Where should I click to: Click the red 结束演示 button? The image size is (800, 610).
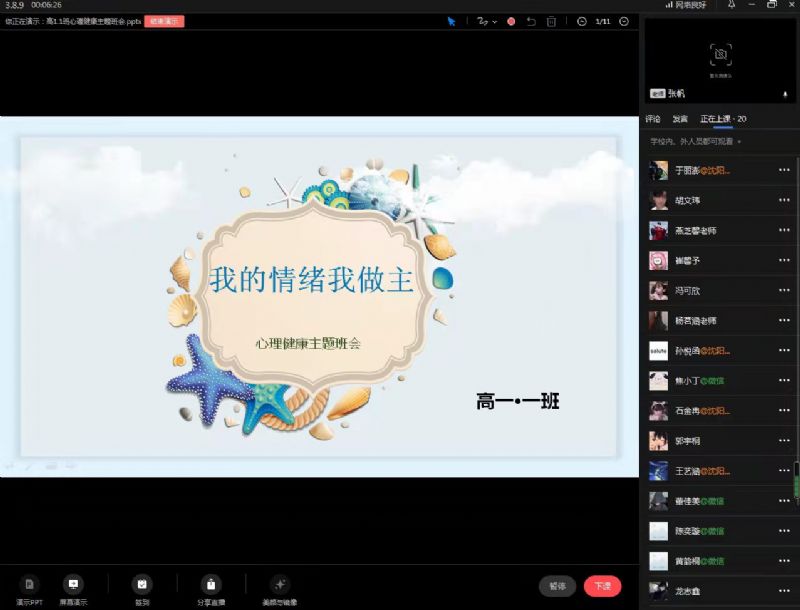(164, 21)
